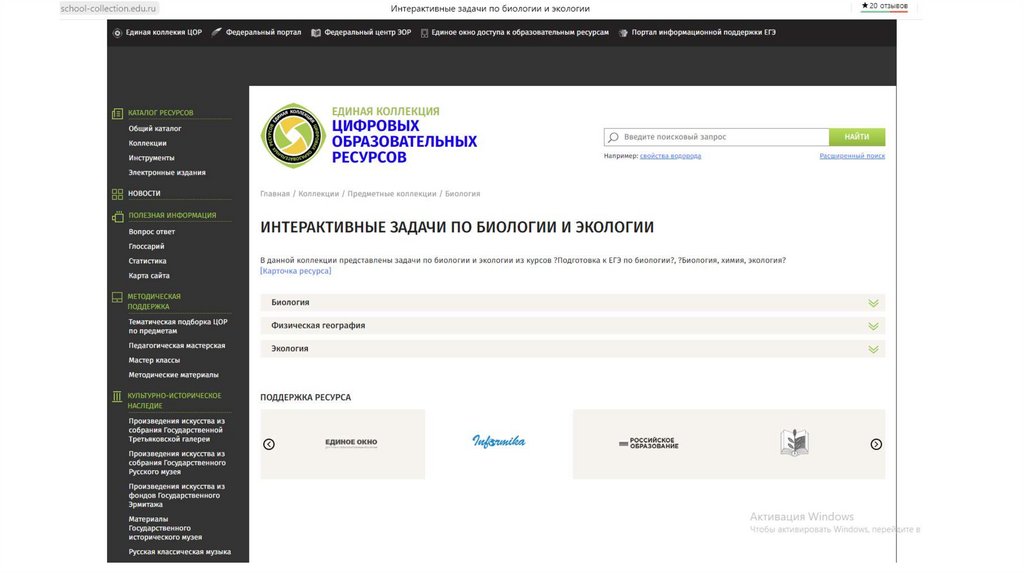Image resolution: width=1024 pixels, height=574 pixels.
Task: Click the Федеральный портал feather icon
Action: (216, 32)
